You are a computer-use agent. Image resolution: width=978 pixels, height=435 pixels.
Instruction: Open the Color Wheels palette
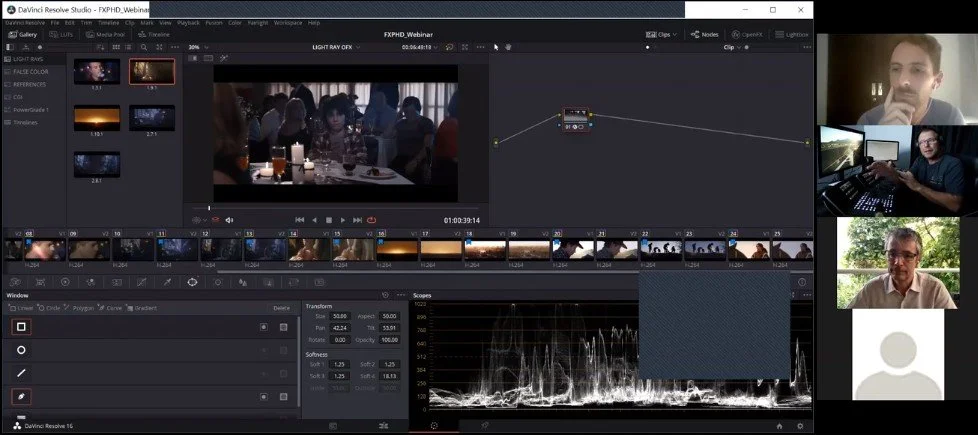[65, 282]
